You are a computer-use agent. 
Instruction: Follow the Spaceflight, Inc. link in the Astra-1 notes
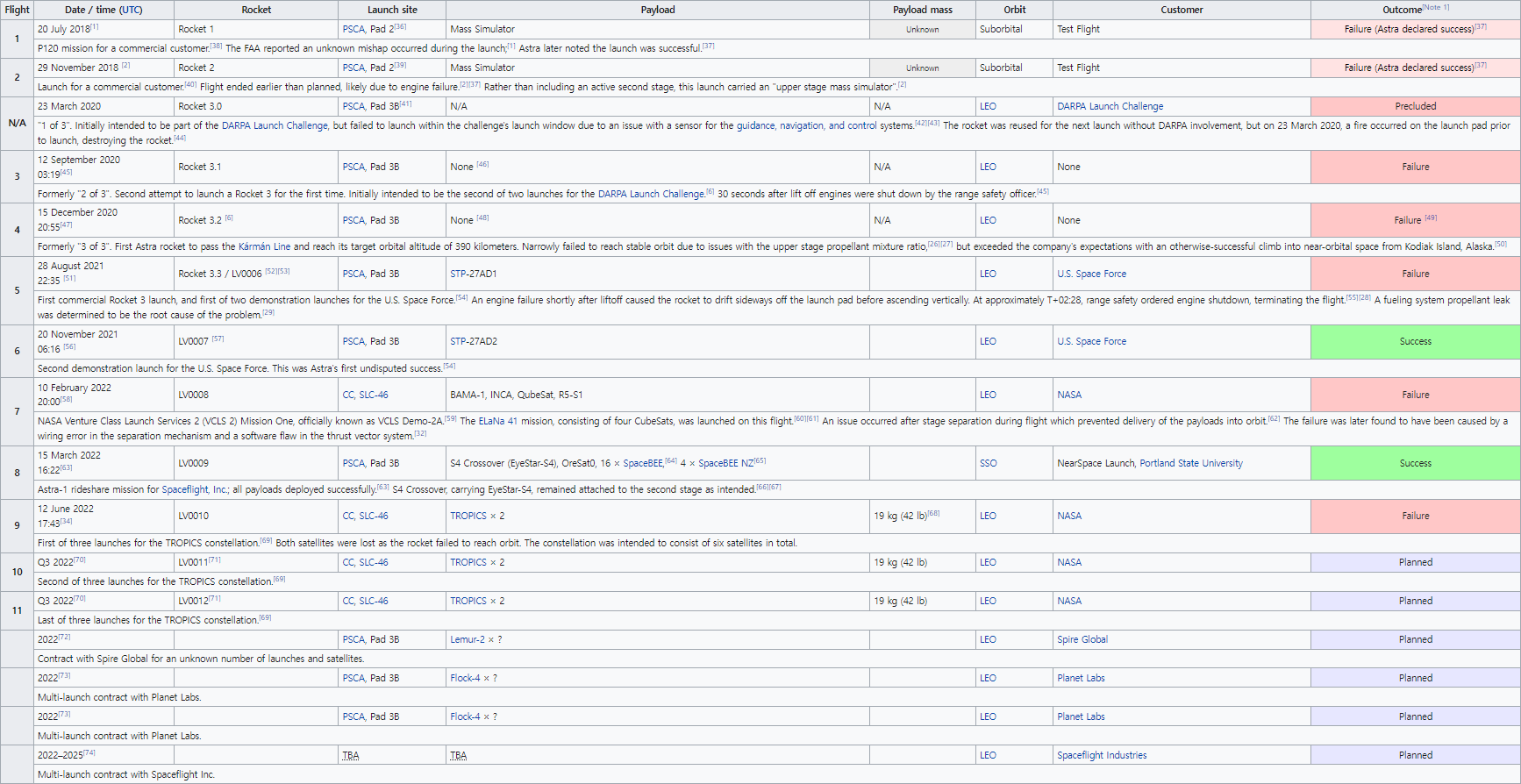194,489
